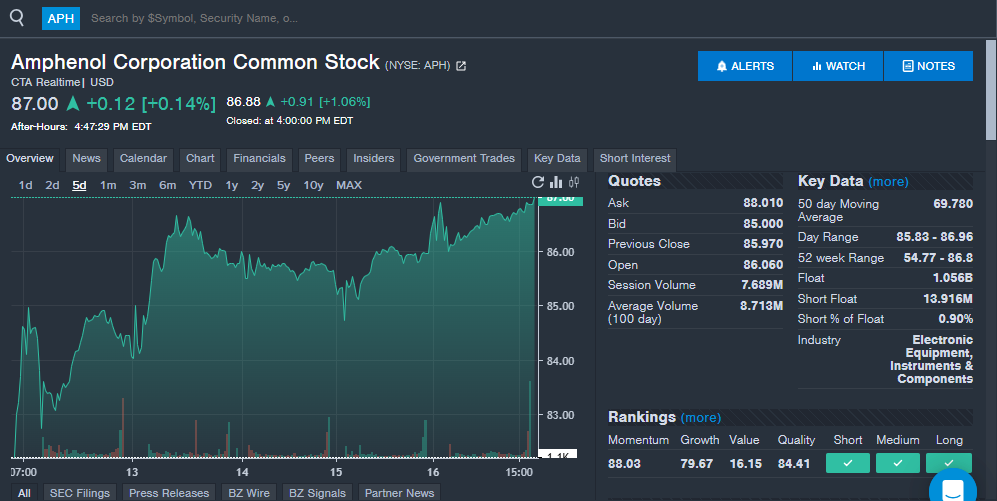The width and height of the screenshot is (997, 501).
Task: Click the Momentum score 88.03
Action: click(x=624, y=463)
